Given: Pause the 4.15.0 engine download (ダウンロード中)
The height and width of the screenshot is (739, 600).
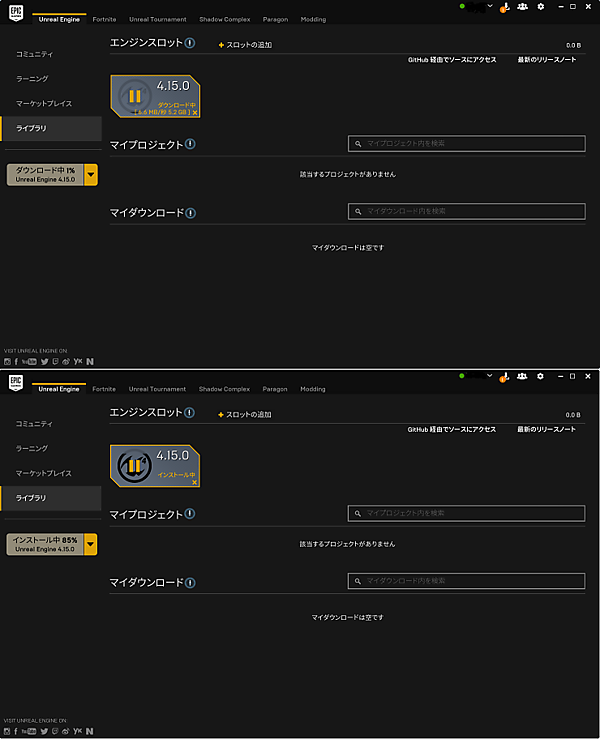Looking at the screenshot, I should [x=135, y=96].
